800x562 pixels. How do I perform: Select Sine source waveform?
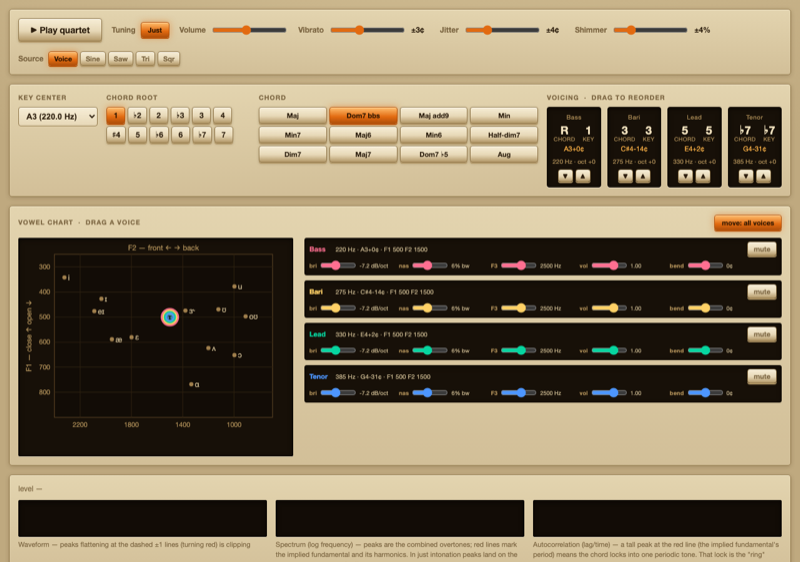pos(93,59)
